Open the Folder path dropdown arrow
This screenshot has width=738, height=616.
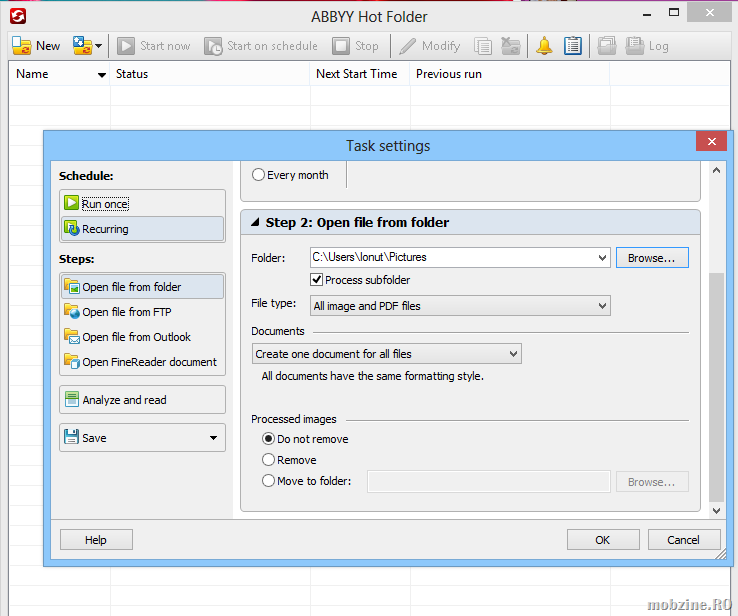click(x=602, y=257)
